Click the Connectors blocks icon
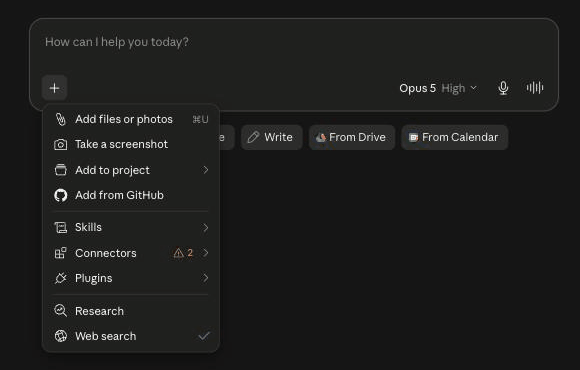The image size is (580, 370). (x=61, y=253)
